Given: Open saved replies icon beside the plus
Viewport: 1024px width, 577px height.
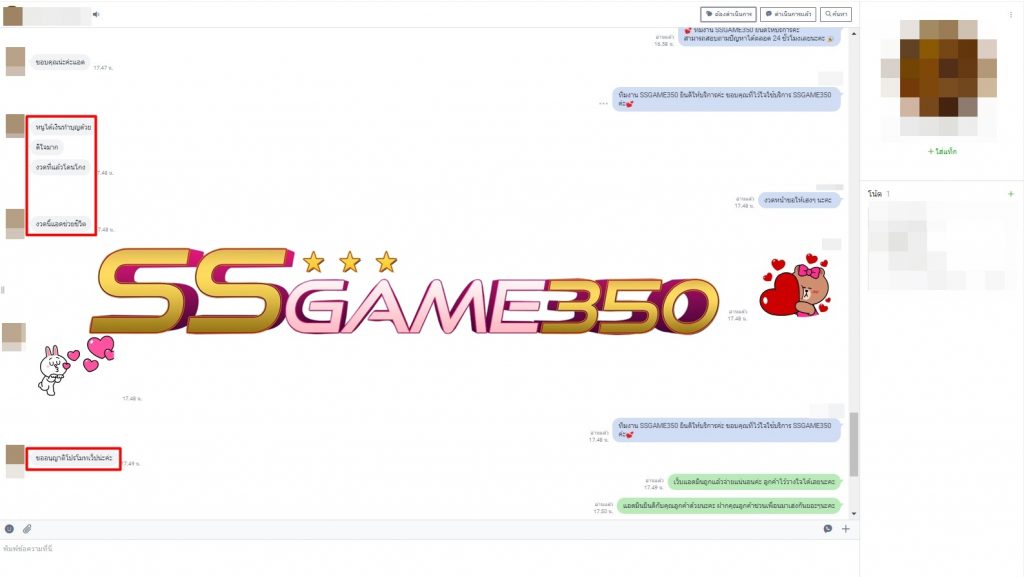Looking at the screenshot, I should (827, 529).
